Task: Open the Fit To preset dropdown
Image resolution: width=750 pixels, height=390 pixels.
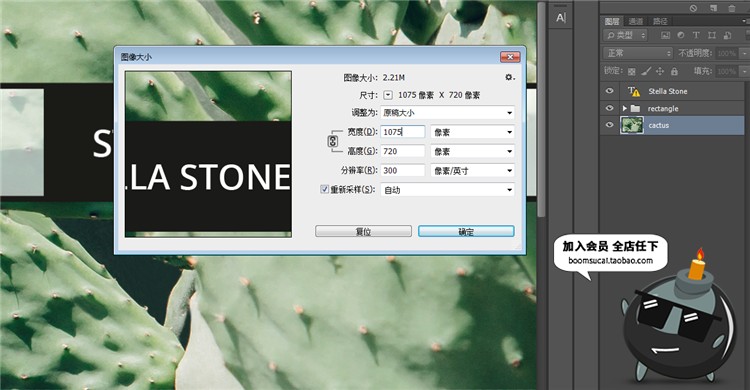Action: tap(448, 113)
